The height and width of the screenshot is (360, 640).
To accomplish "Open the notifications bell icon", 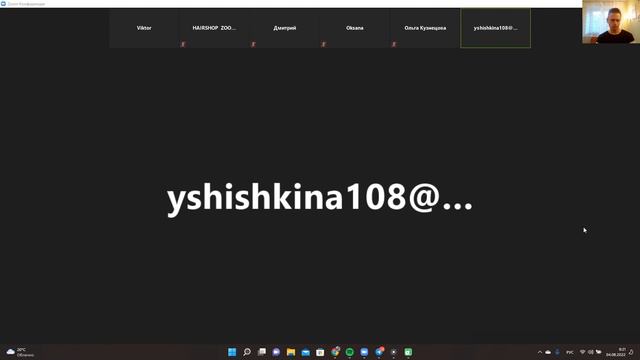I will [631, 352].
